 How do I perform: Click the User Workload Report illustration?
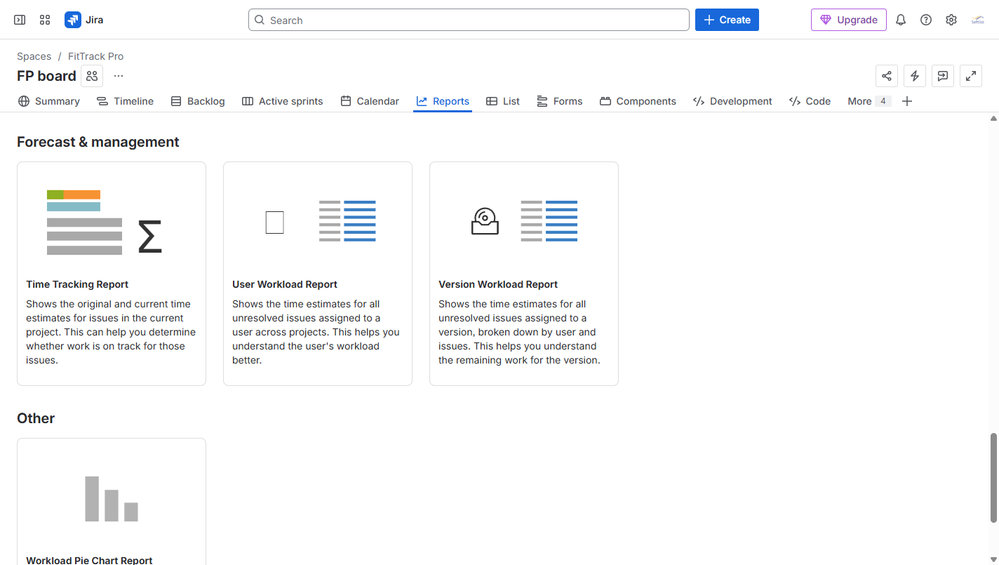[320, 221]
